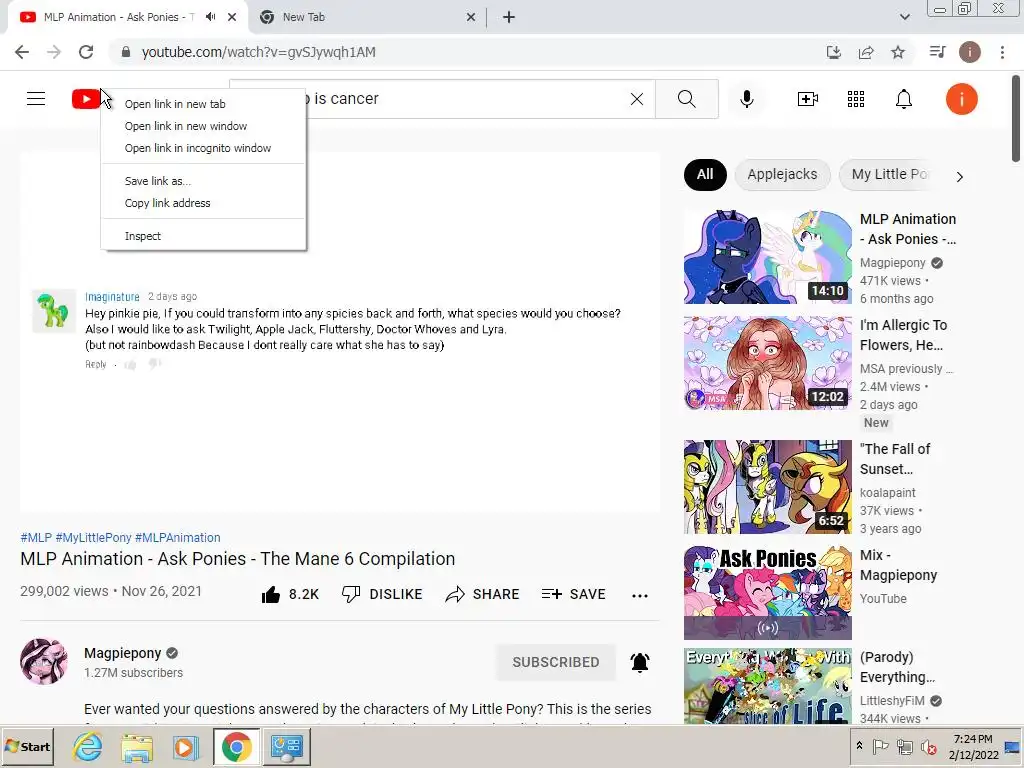Click Chrome profile avatar in toolbar

[x=970, y=52]
